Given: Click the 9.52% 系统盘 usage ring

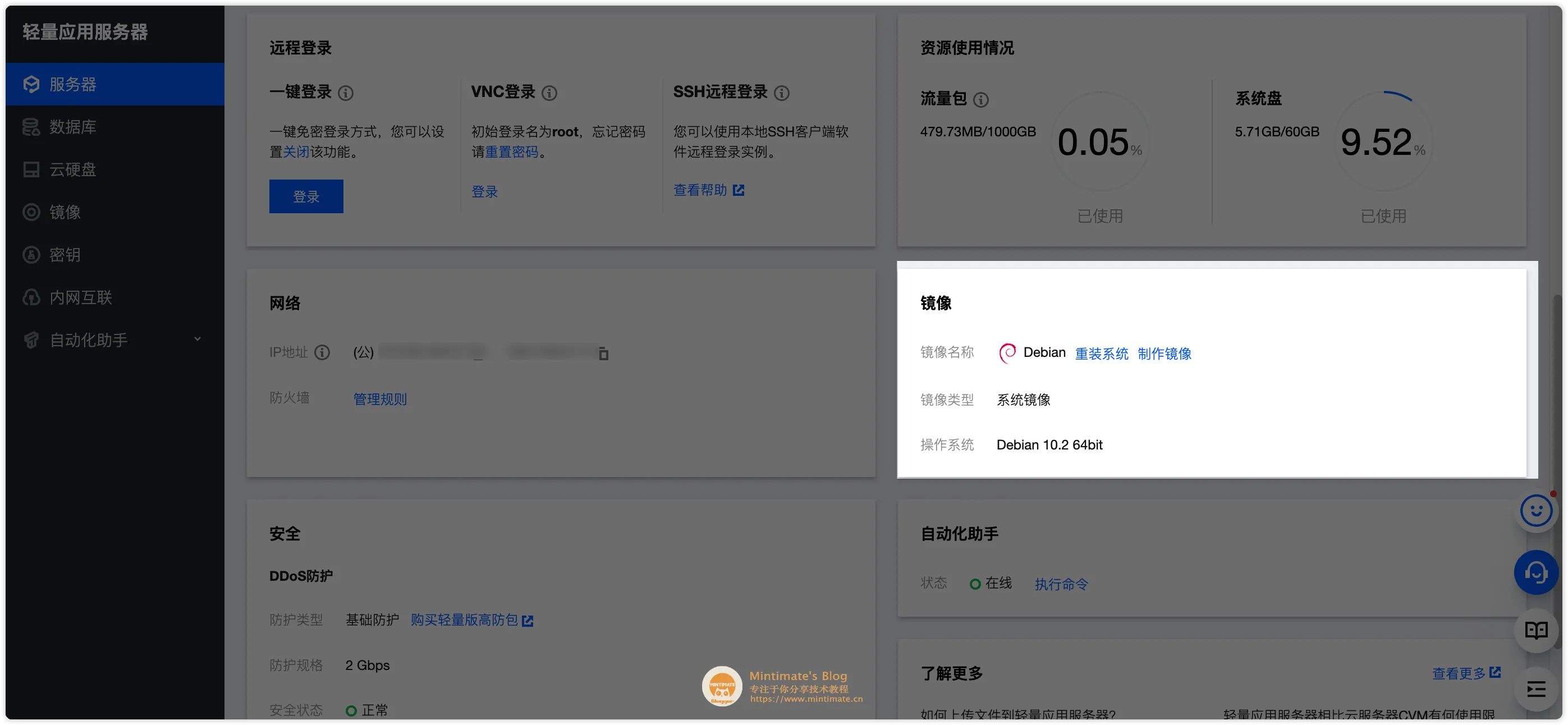Looking at the screenshot, I should click(x=1383, y=141).
